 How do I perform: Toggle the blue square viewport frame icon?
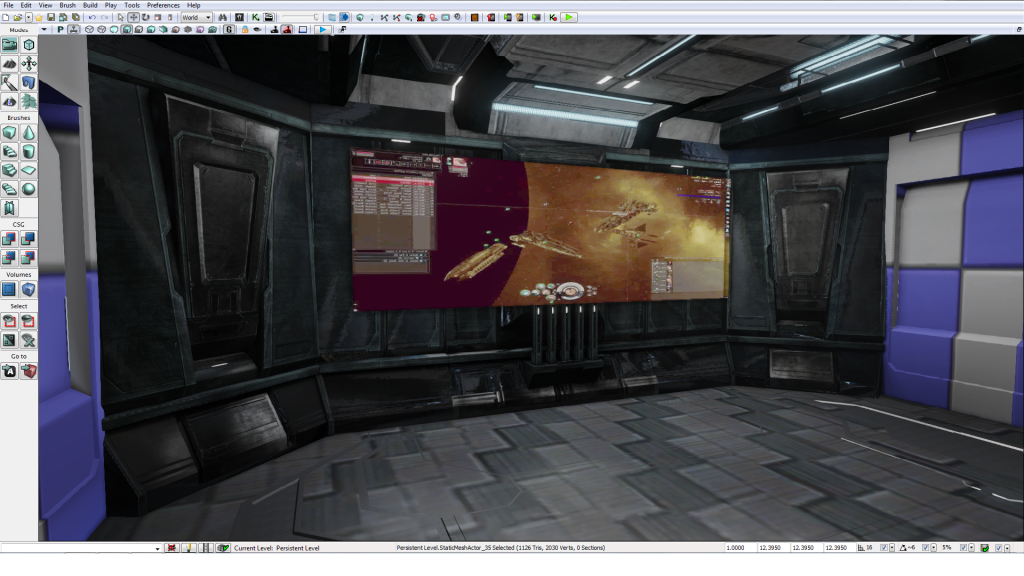tap(303, 29)
